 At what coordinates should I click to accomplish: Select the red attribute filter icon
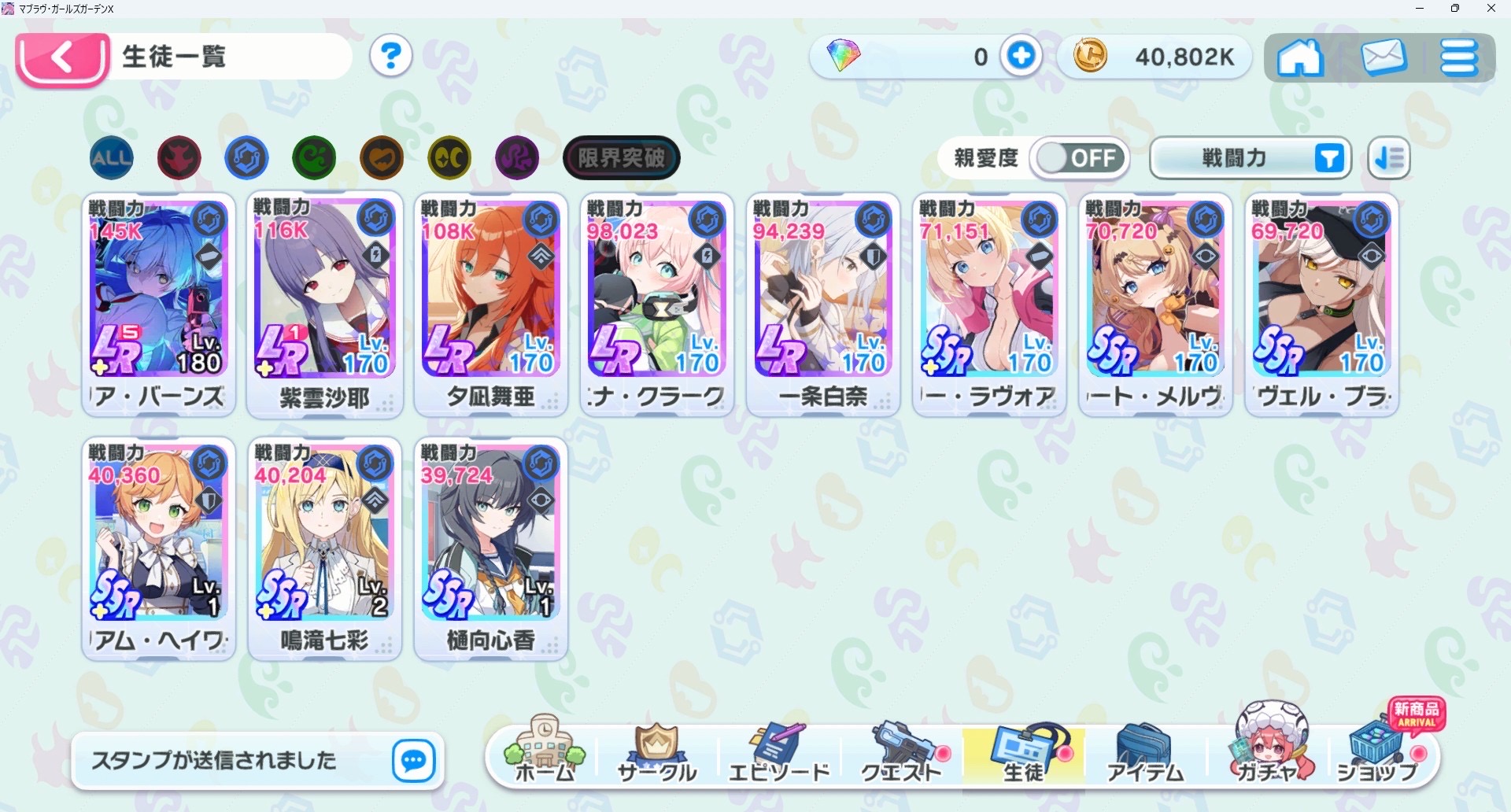coord(179,157)
